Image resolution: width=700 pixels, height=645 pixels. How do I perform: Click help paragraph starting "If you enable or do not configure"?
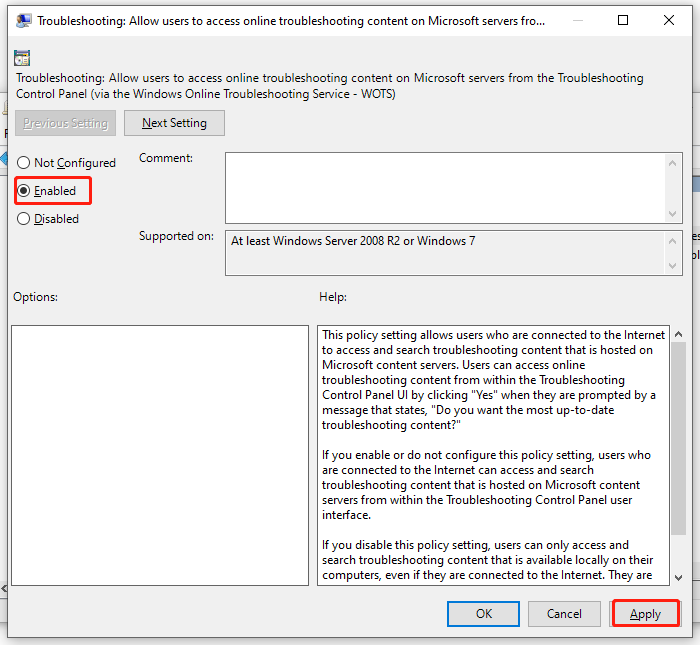click(x=486, y=485)
